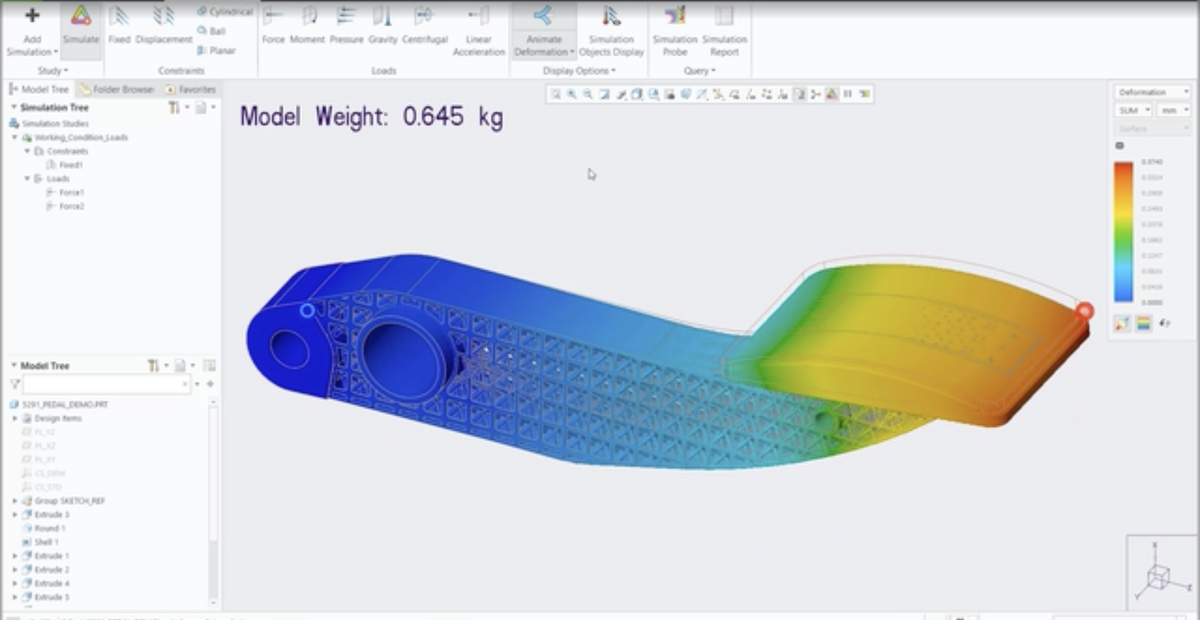This screenshot has width=1200, height=620.
Task: Toggle Animate Deformation display
Action: click(x=544, y=28)
